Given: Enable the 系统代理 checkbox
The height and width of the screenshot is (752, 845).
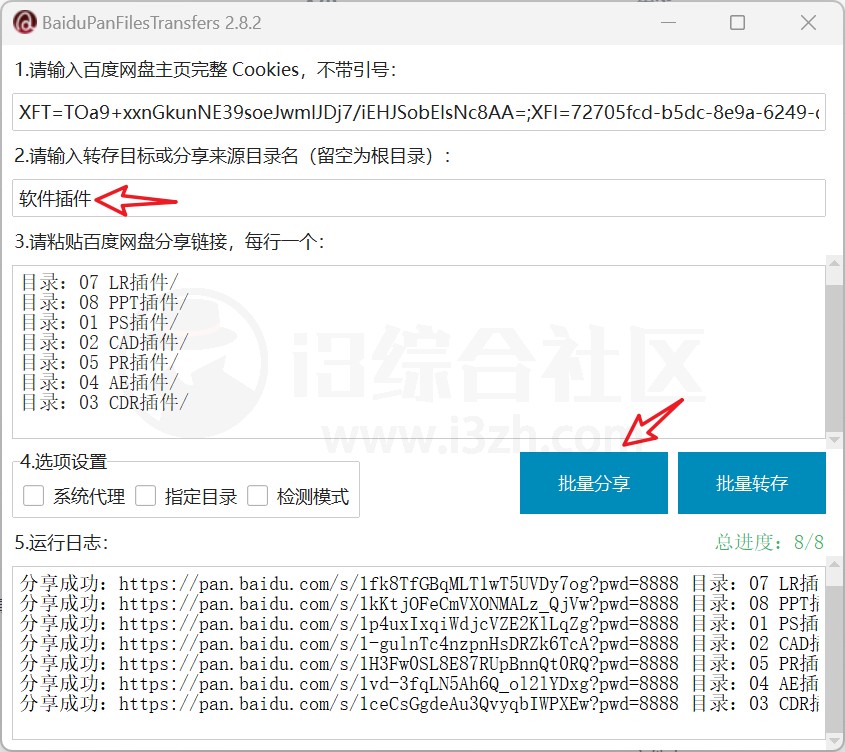Looking at the screenshot, I should click(x=34, y=496).
